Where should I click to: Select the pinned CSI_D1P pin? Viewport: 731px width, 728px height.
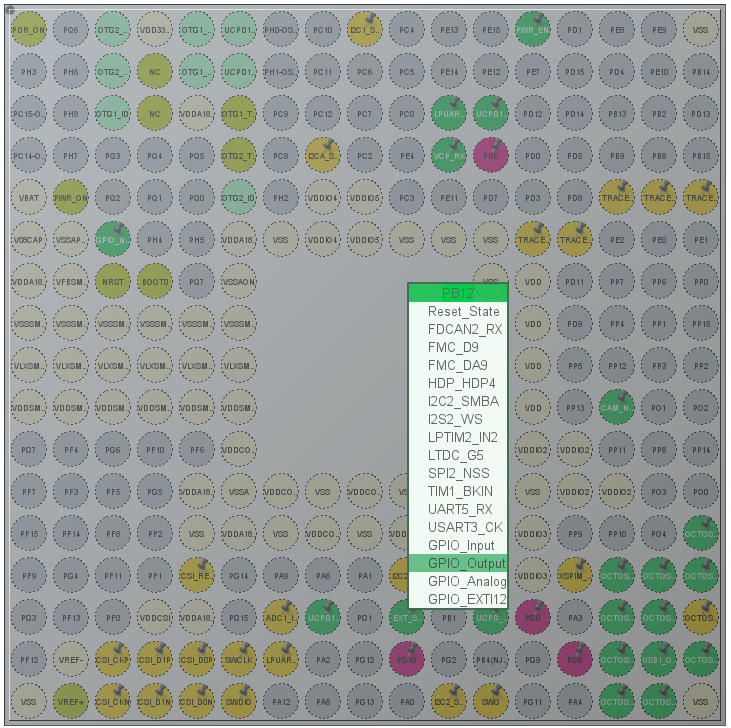click(155, 659)
